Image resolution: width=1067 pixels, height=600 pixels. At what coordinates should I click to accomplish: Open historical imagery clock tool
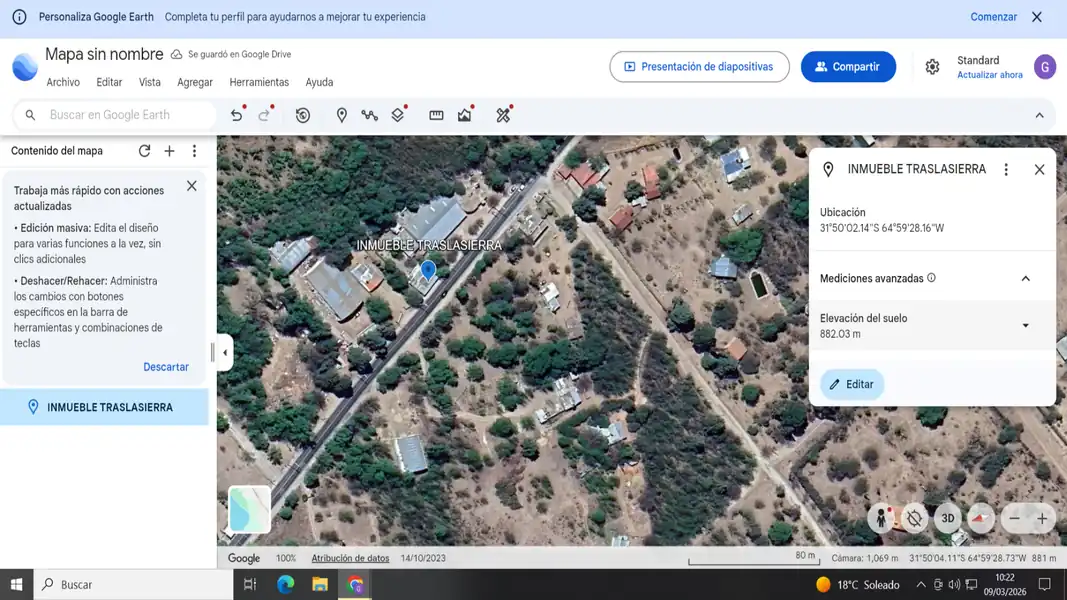[303, 116]
